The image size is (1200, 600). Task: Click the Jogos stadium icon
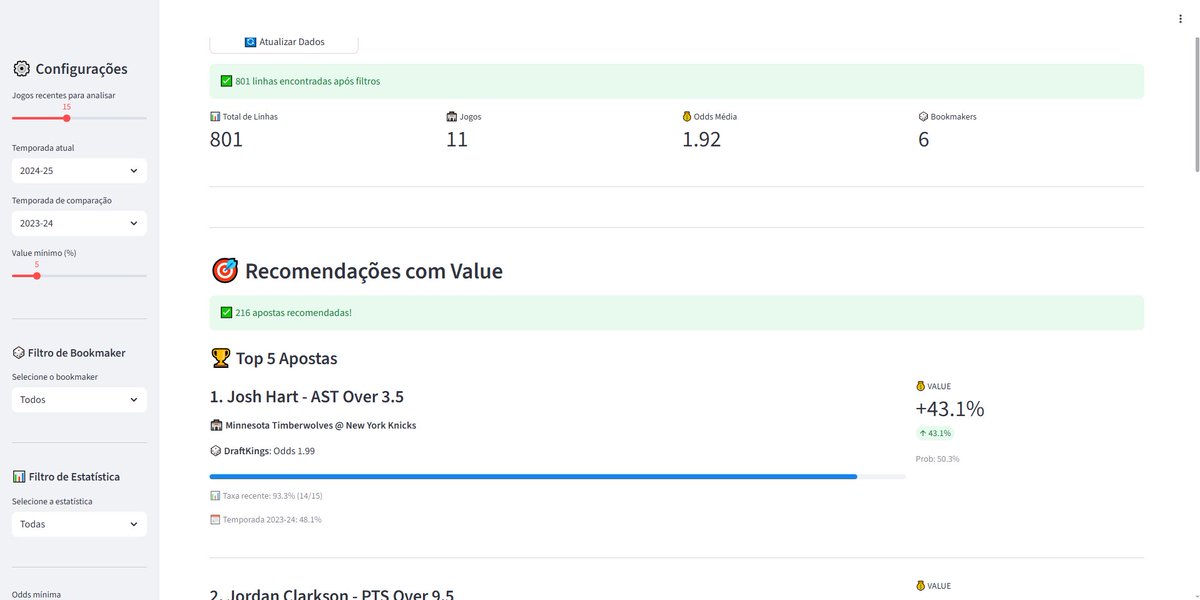(x=451, y=117)
